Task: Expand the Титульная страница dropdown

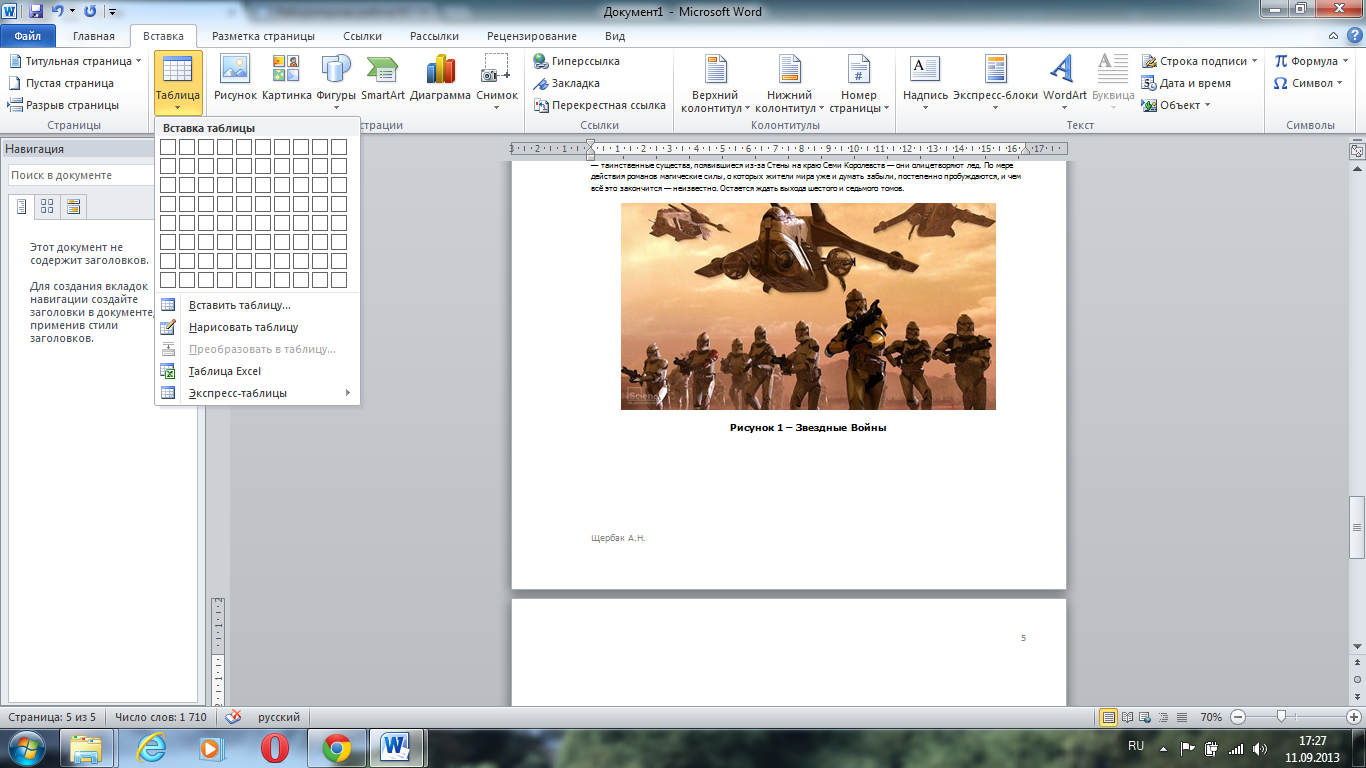Action: pyautogui.click(x=138, y=61)
